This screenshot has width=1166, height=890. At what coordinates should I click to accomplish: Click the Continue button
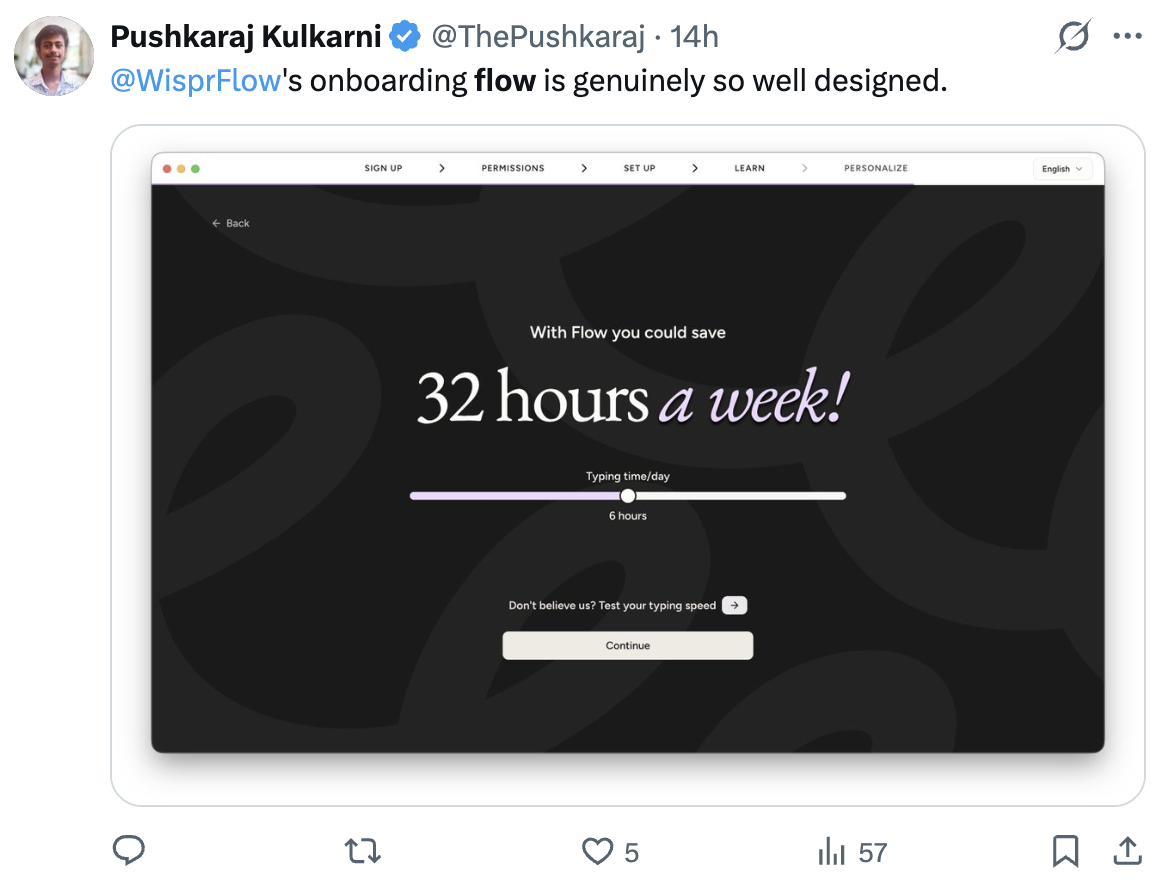click(x=628, y=645)
